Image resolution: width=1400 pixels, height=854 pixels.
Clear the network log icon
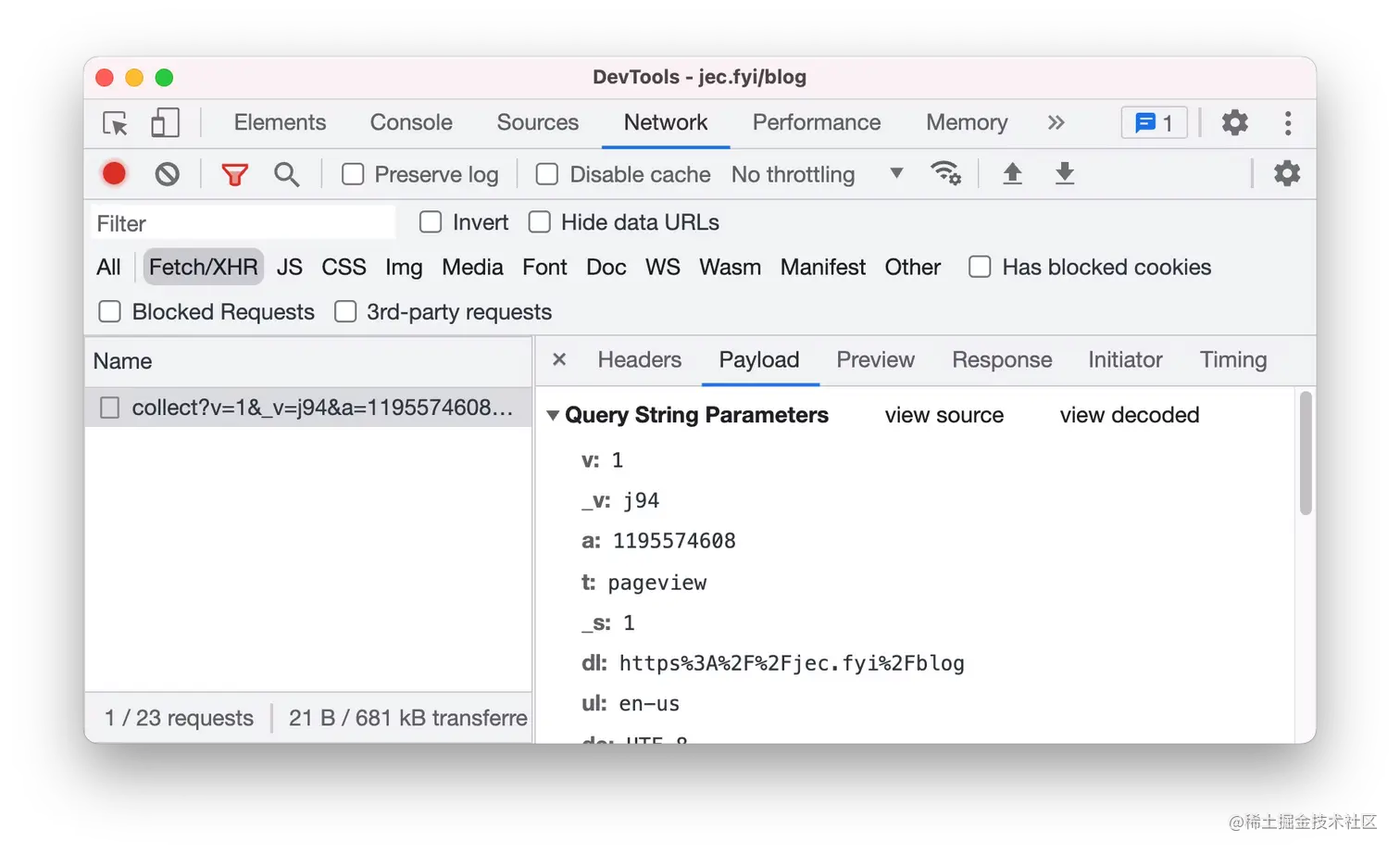point(168,173)
